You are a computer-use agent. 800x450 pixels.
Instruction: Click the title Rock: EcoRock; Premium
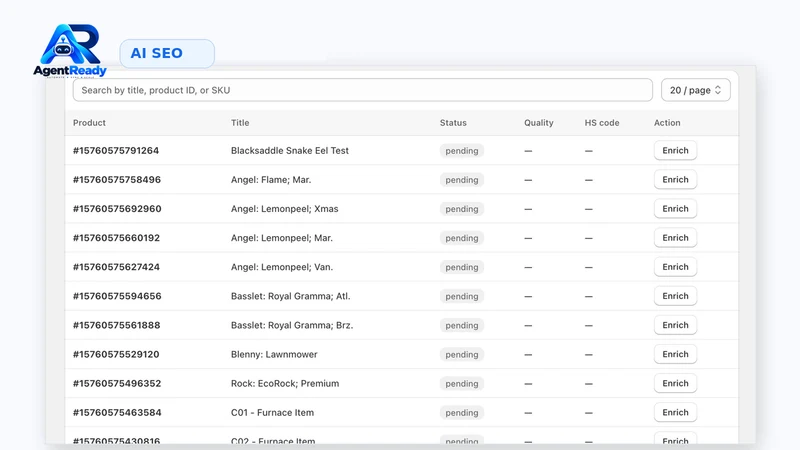pos(285,383)
